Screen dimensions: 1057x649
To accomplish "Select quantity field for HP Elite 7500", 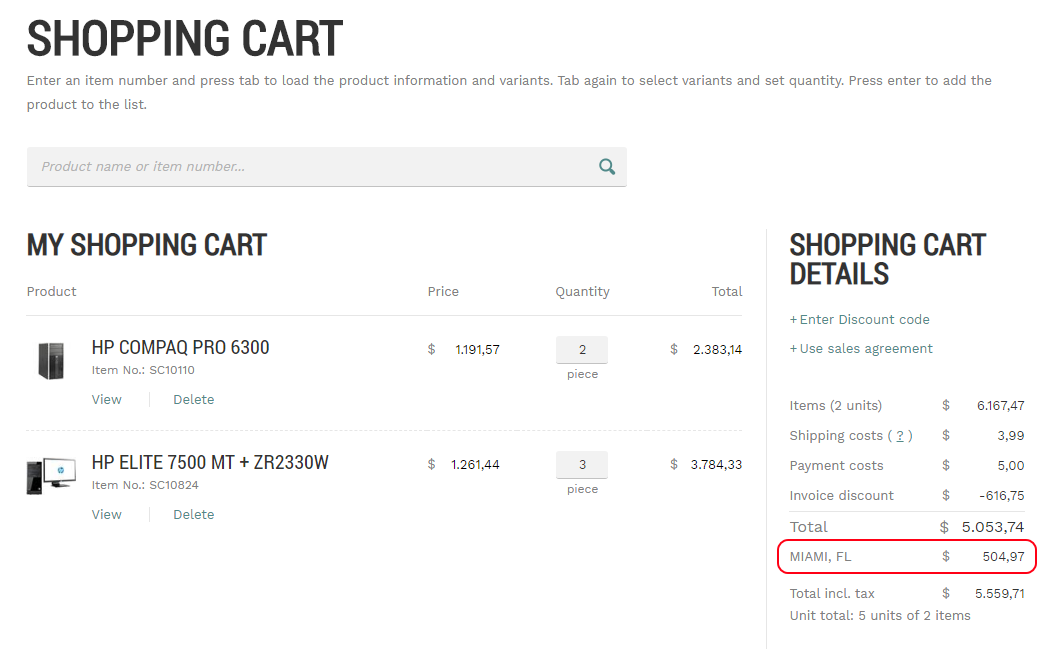I will (x=582, y=464).
